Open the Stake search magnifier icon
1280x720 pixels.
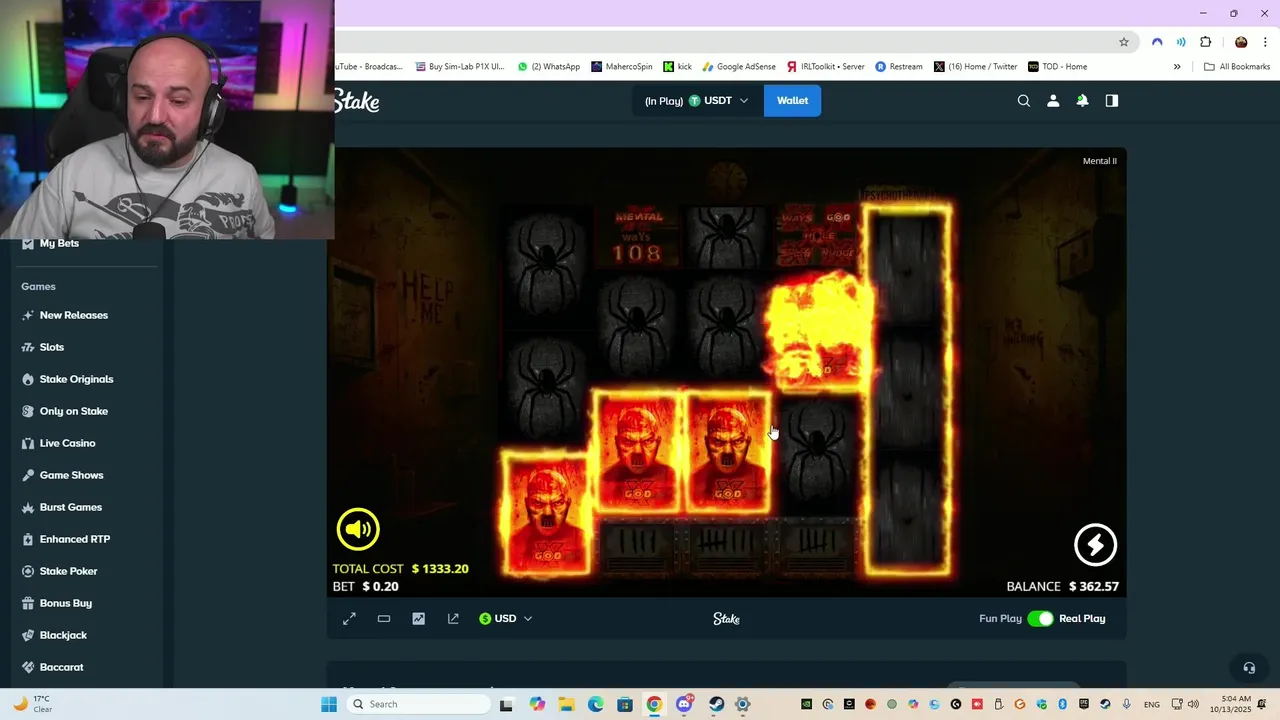click(x=1024, y=101)
